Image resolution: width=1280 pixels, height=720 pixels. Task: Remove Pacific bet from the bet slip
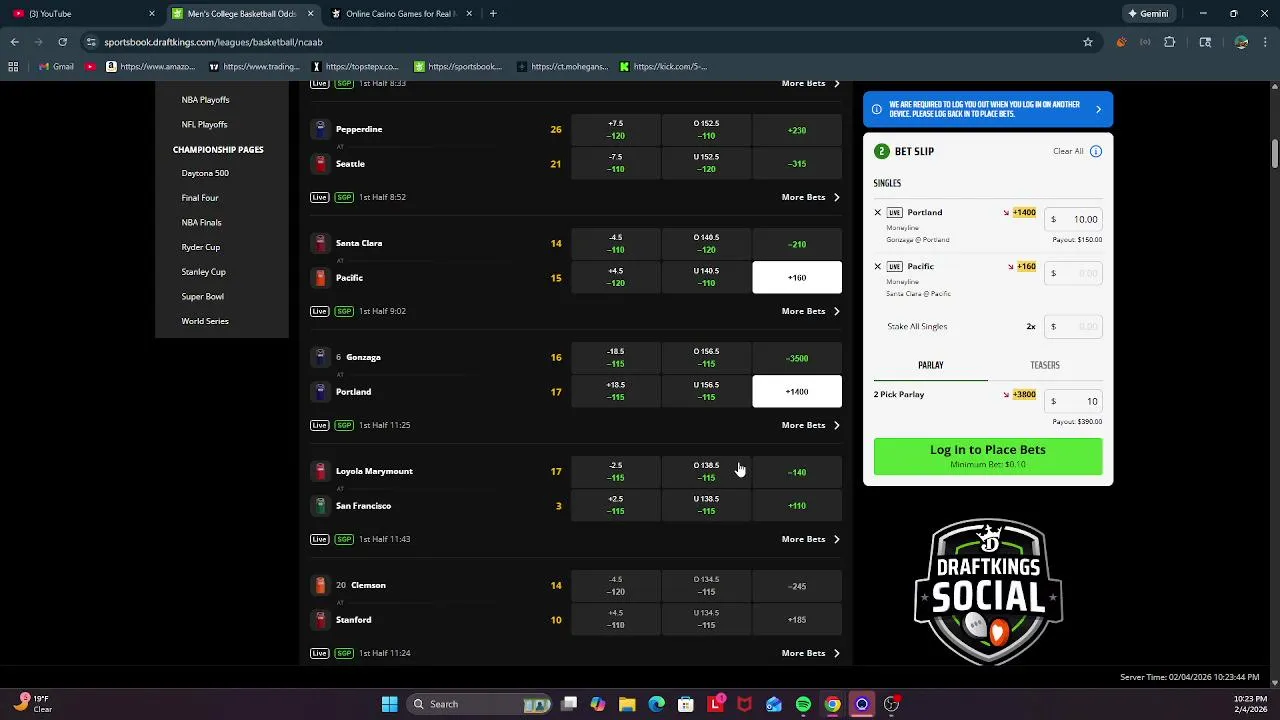878,266
